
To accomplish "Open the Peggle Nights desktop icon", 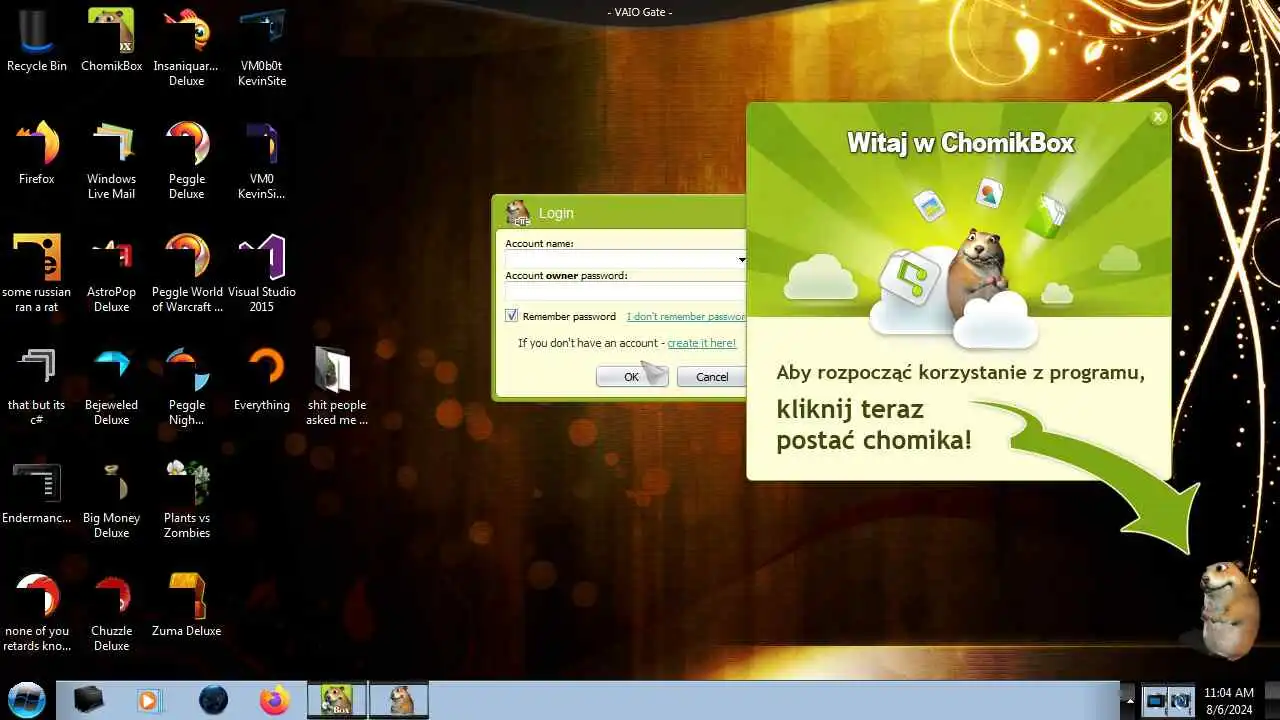I will [186, 387].
